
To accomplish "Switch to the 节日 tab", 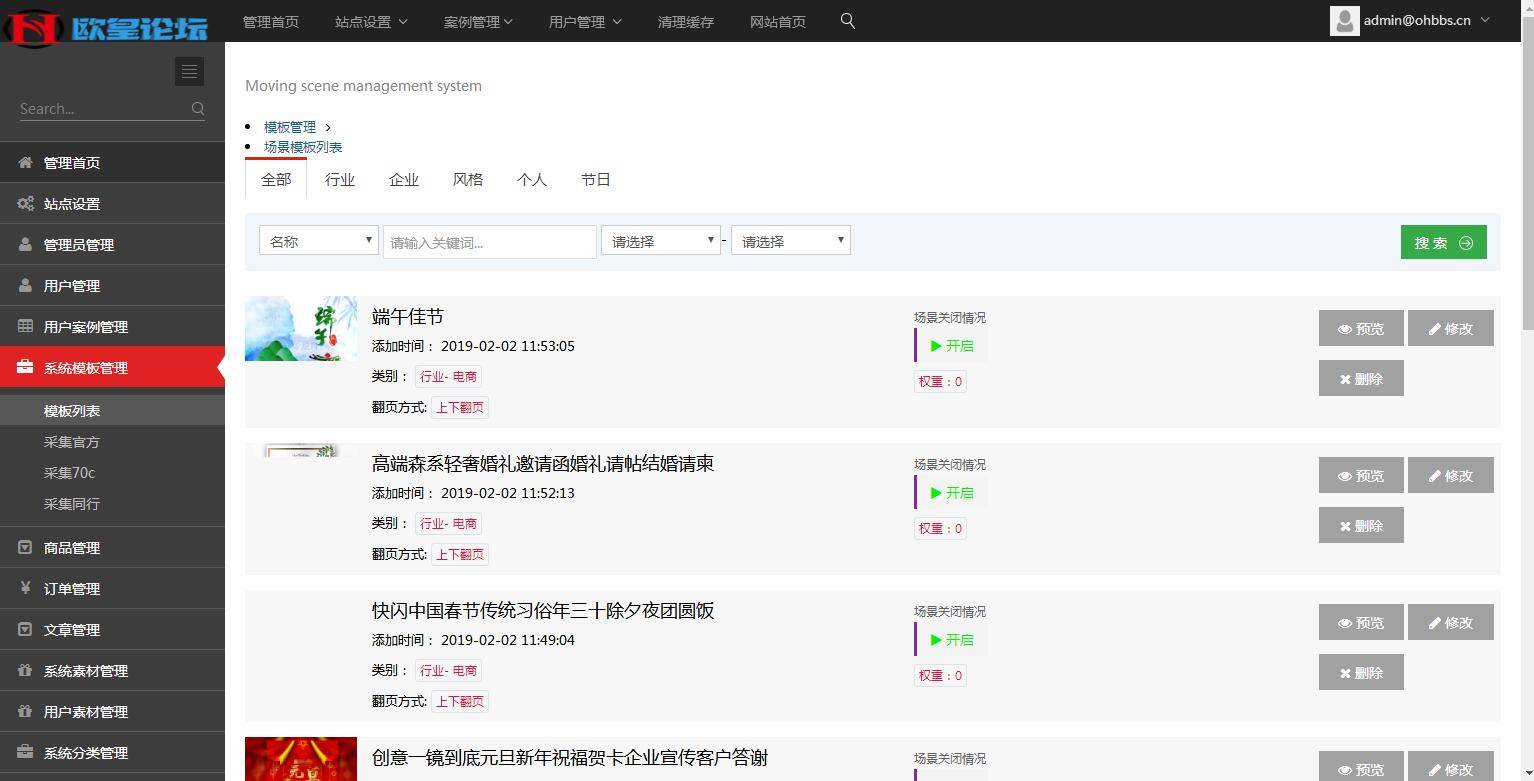I will 596,179.
